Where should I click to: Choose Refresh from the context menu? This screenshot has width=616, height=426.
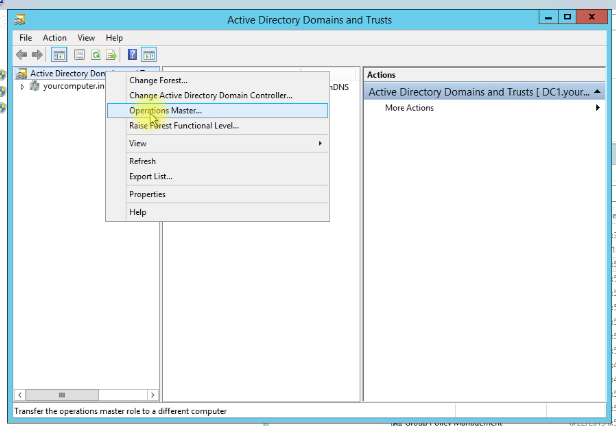pos(217,161)
